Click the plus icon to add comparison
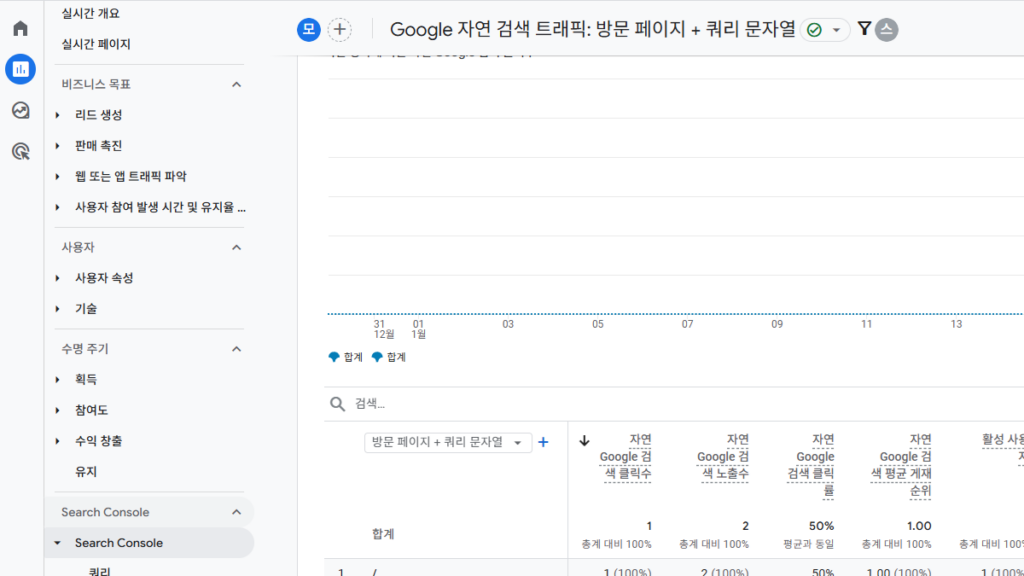The height and width of the screenshot is (576, 1024). [340, 30]
